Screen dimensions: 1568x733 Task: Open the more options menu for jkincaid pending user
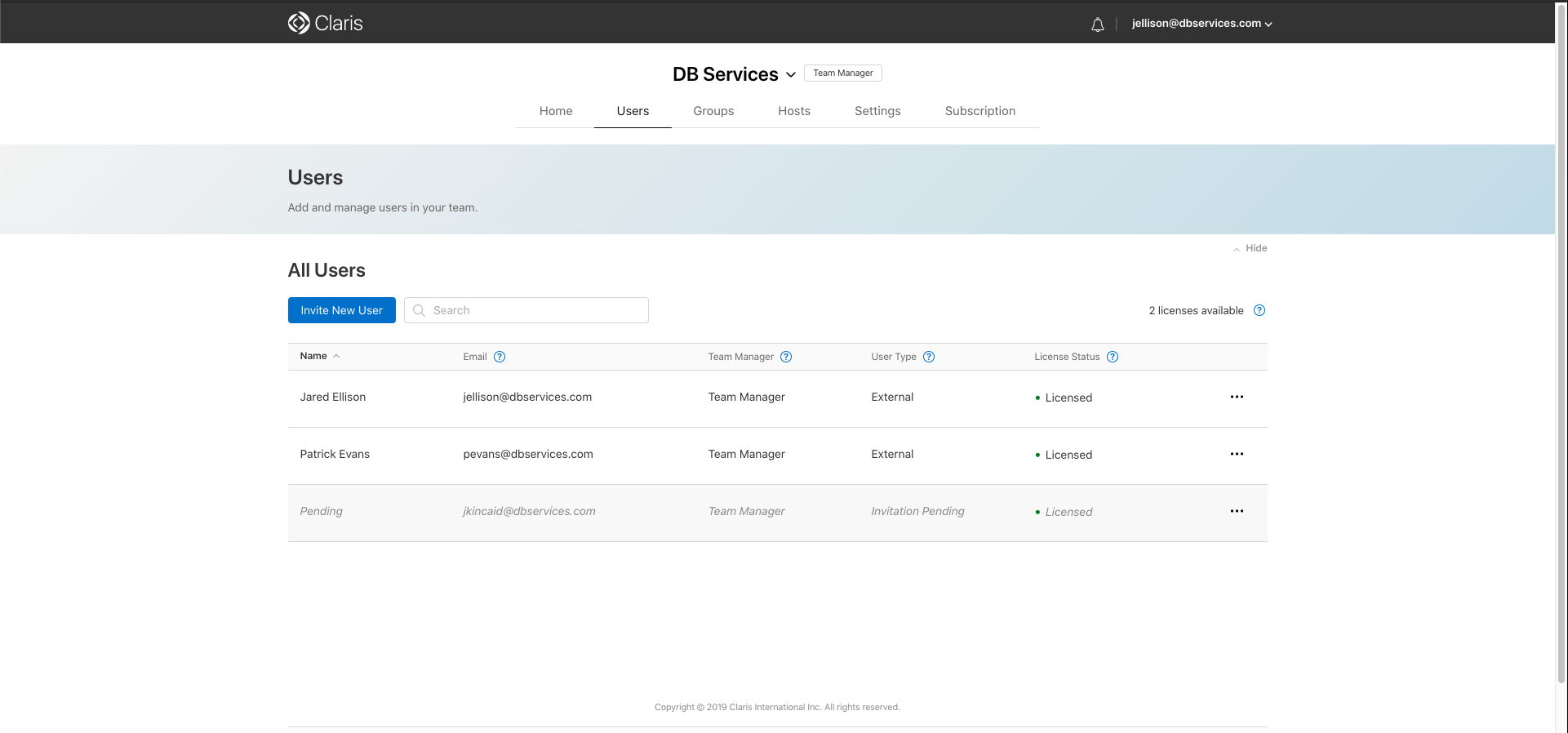(x=1237, y=511)
